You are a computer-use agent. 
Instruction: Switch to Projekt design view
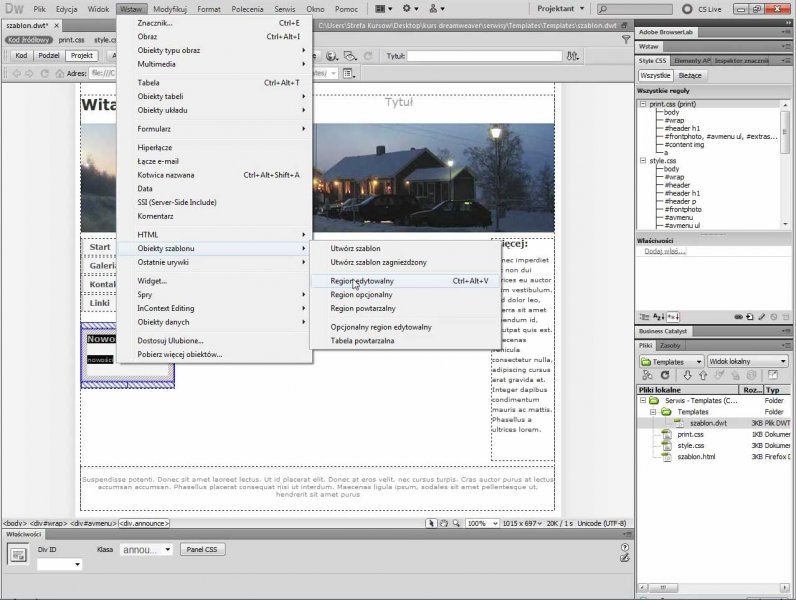[82, 56]
